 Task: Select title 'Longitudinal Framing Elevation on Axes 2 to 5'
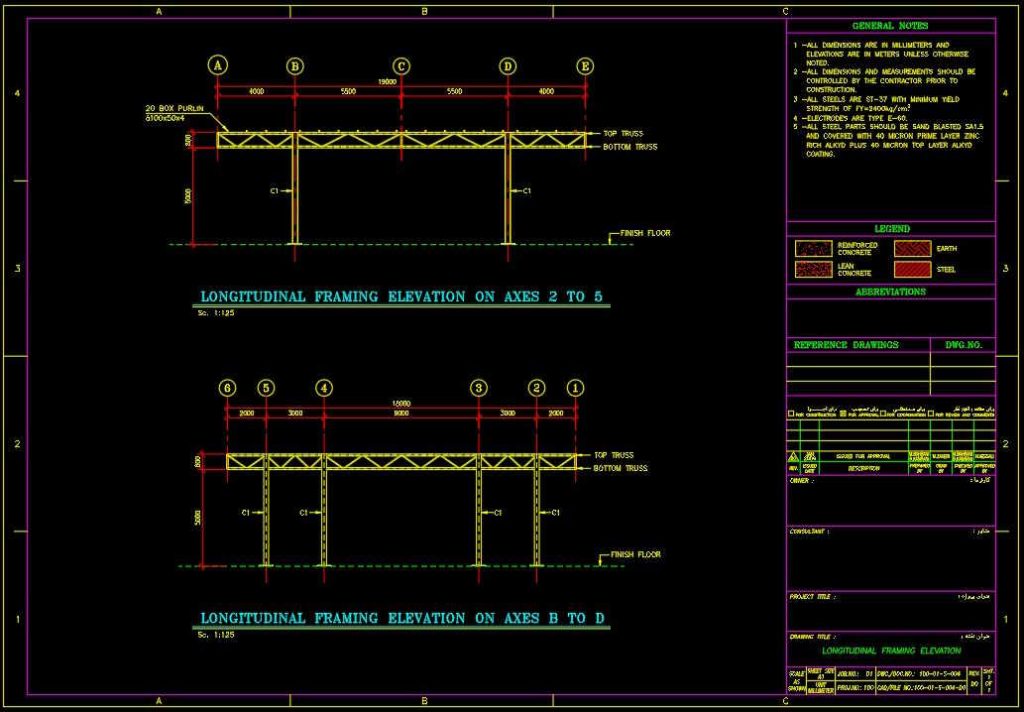click(405, 297)
